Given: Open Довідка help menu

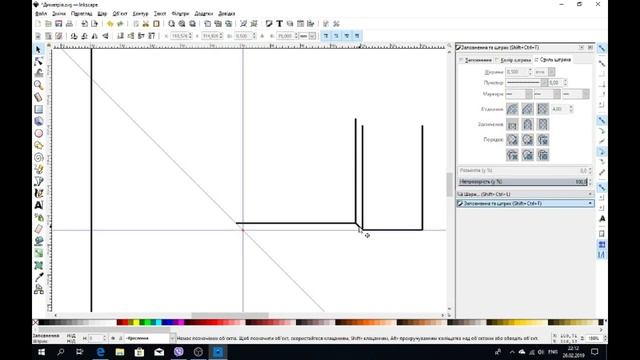Looking at the screenshot, I should 227,13.
